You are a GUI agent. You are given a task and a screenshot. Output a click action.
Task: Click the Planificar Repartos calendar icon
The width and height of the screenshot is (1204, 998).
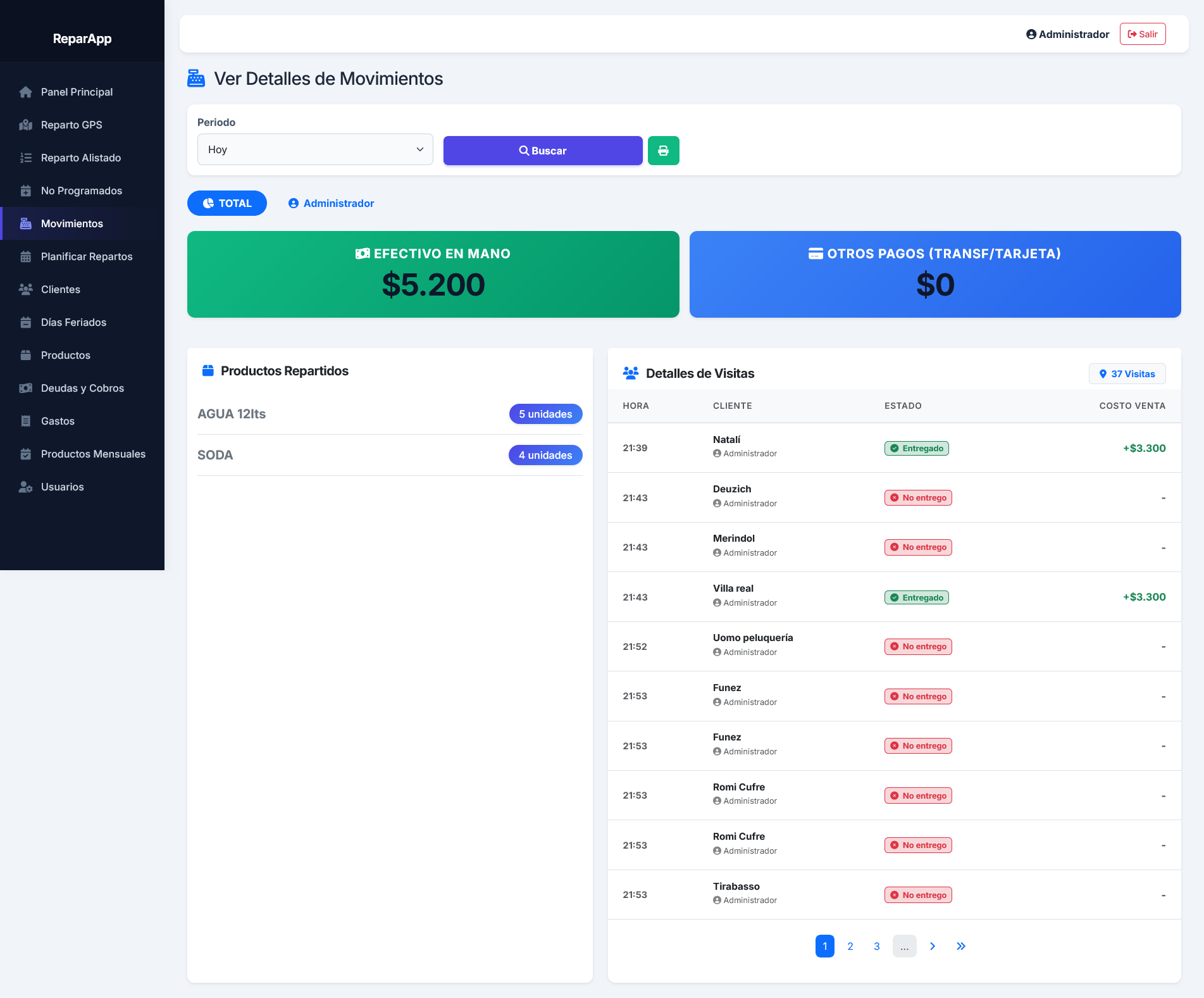click(x=25, y=256)
